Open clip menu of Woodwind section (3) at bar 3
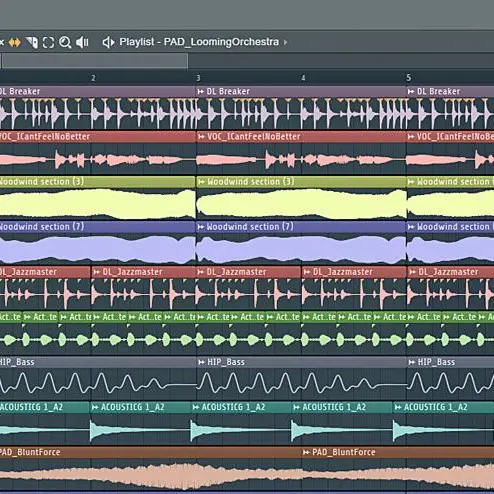This screenshot has width=494, height=494. click(x=201, y=182)
